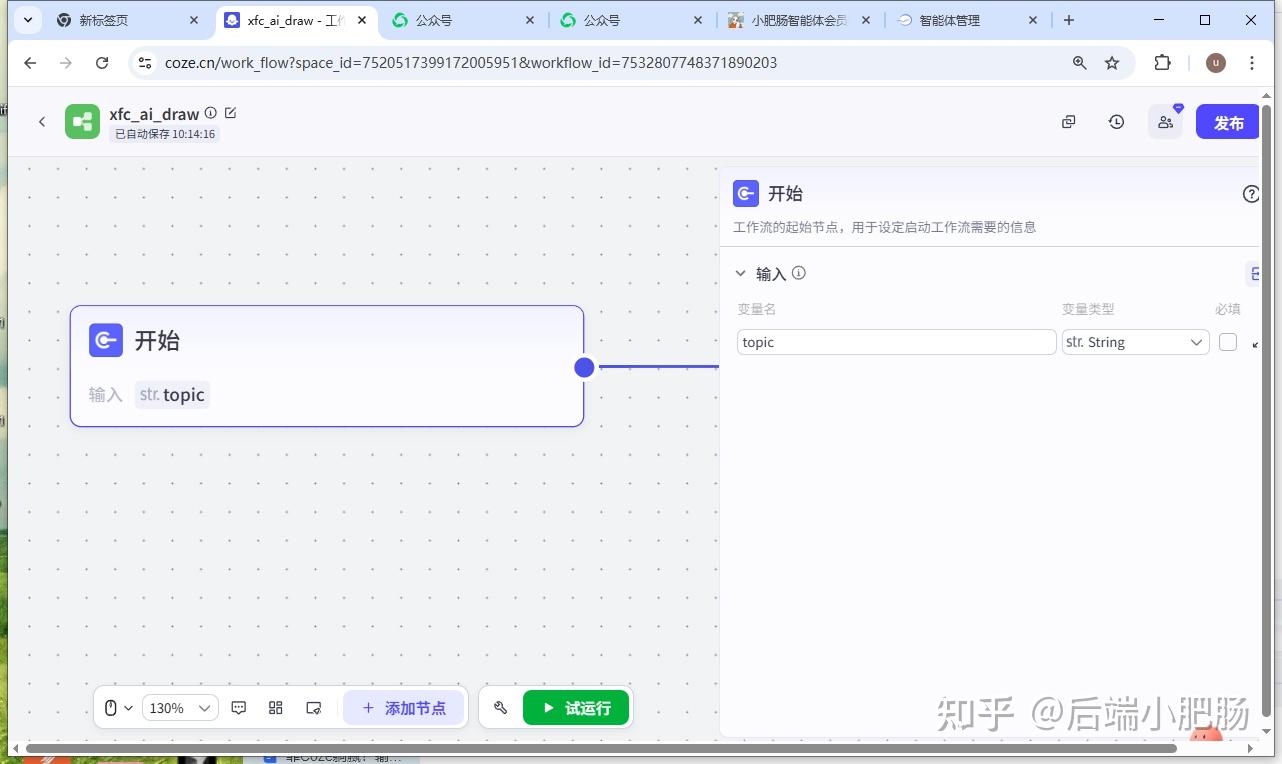Click the info icon next to 输入
The width and height of the screenshot is (1282, 764).
click(x=798, y=272)
